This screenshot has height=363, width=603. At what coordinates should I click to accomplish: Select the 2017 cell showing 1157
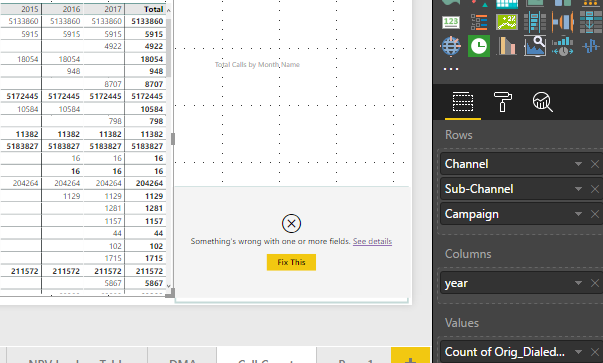click(113, 221)
